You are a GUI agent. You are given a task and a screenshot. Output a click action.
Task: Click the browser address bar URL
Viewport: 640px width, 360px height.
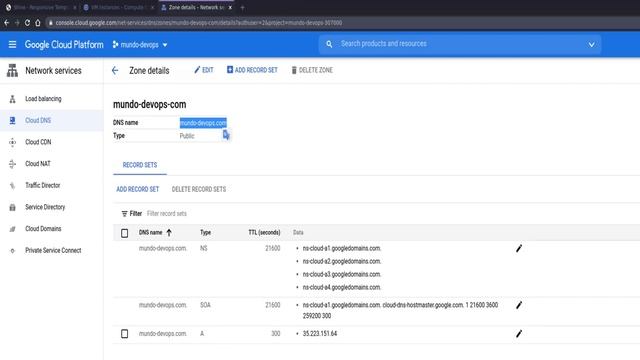tap(199, 23)
